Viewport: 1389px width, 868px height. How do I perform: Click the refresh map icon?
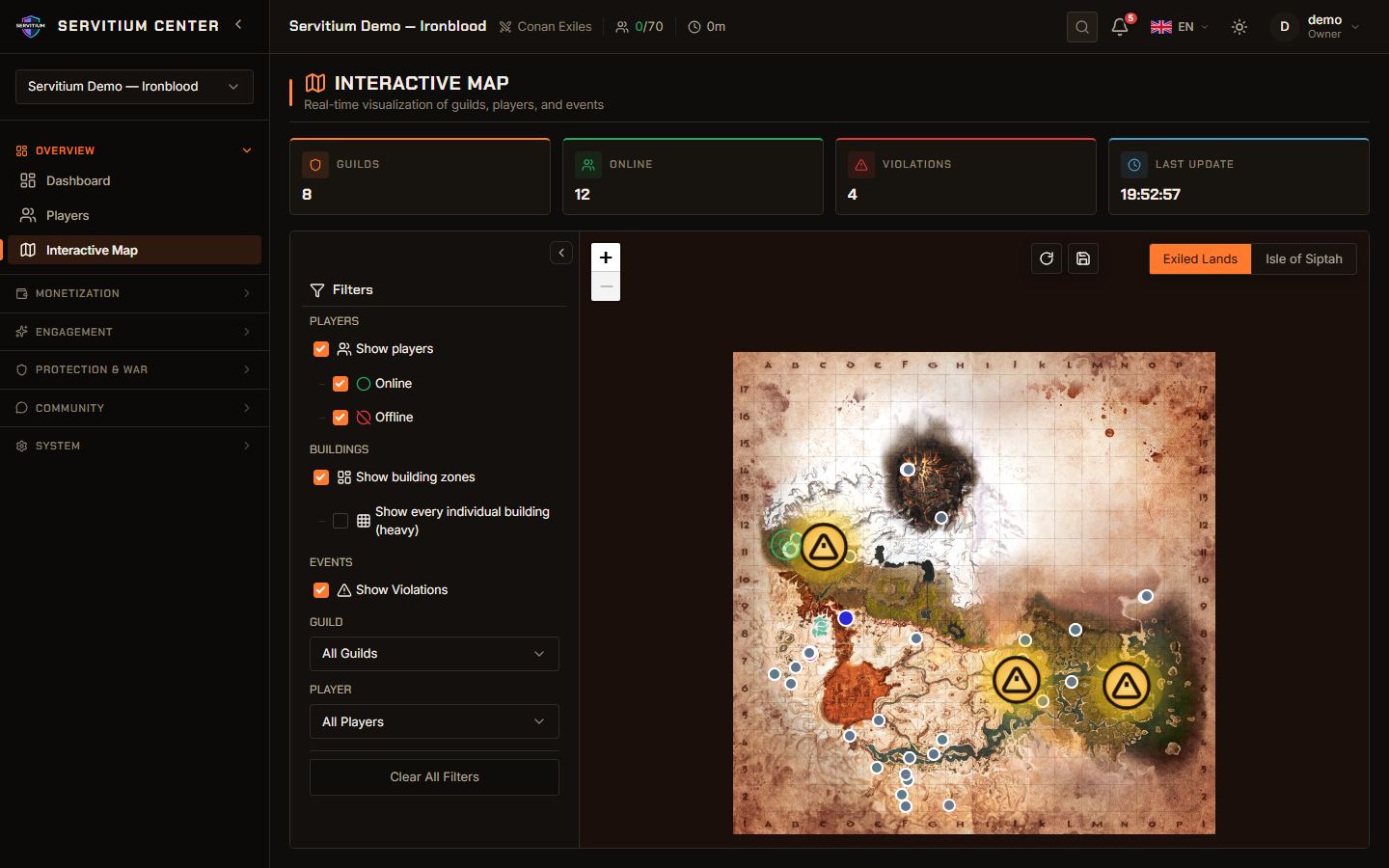coord(1047,258)
